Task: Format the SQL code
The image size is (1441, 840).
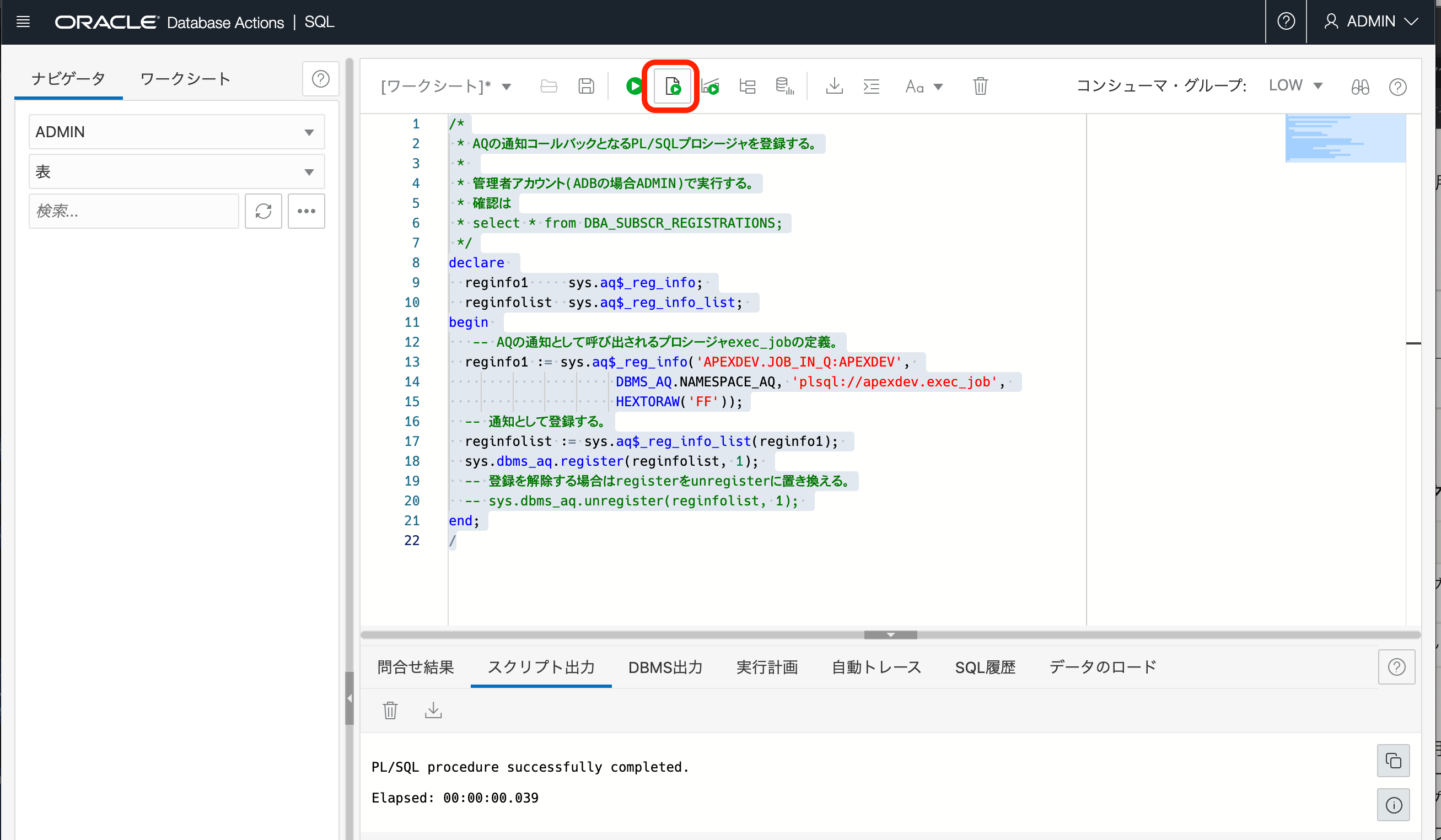Action: pyautogui.click(x=872, y=87)
